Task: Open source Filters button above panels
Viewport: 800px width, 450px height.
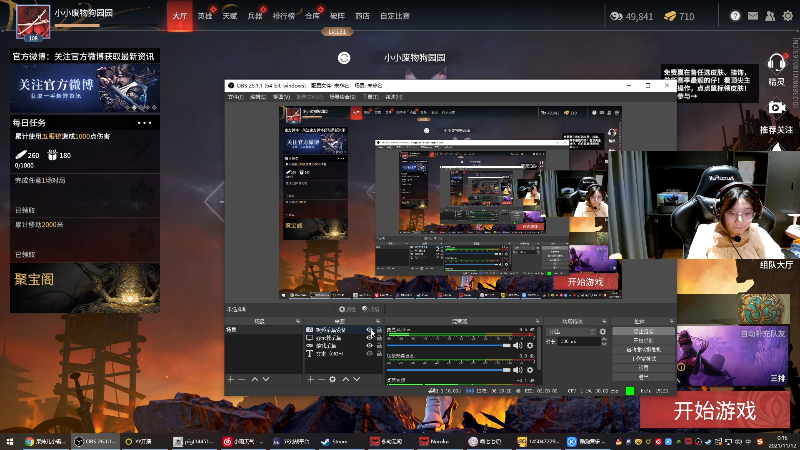Action: (371, 309)
